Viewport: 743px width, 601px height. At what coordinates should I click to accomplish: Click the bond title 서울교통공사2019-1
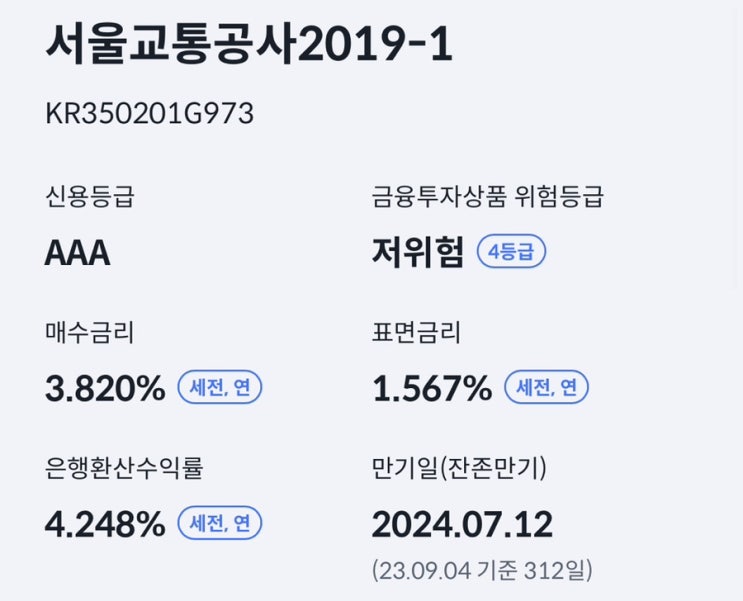(x=249, y=46)
